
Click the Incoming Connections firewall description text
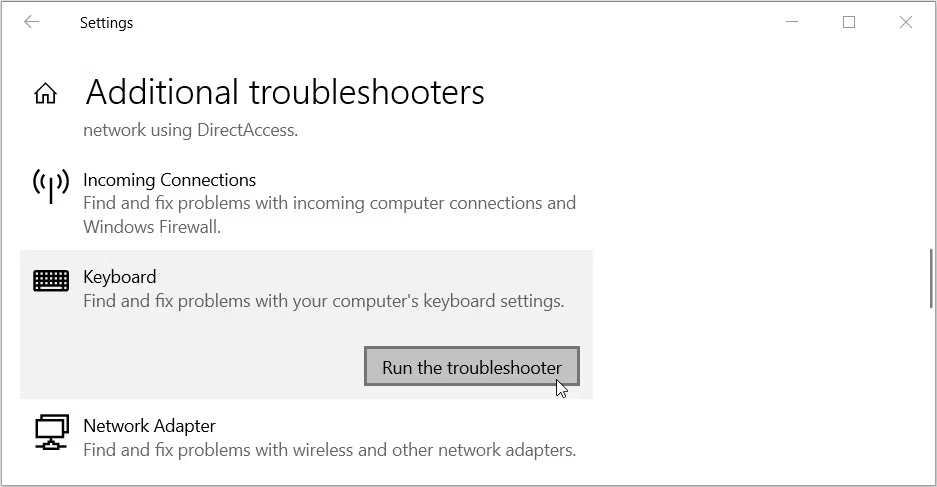329,215
